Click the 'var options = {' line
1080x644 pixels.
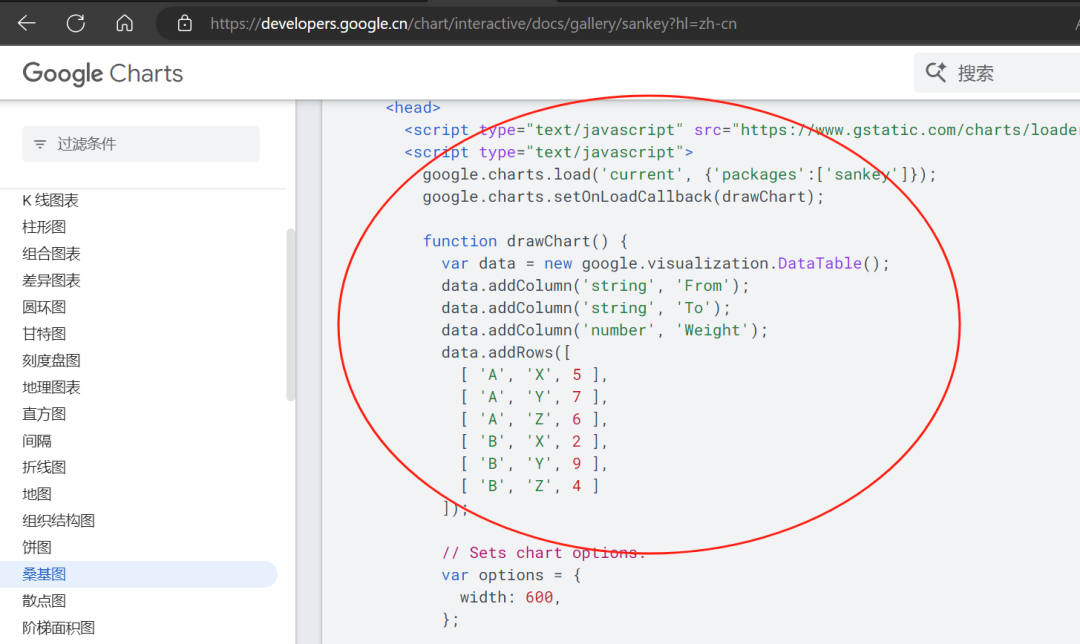point(511,575)
